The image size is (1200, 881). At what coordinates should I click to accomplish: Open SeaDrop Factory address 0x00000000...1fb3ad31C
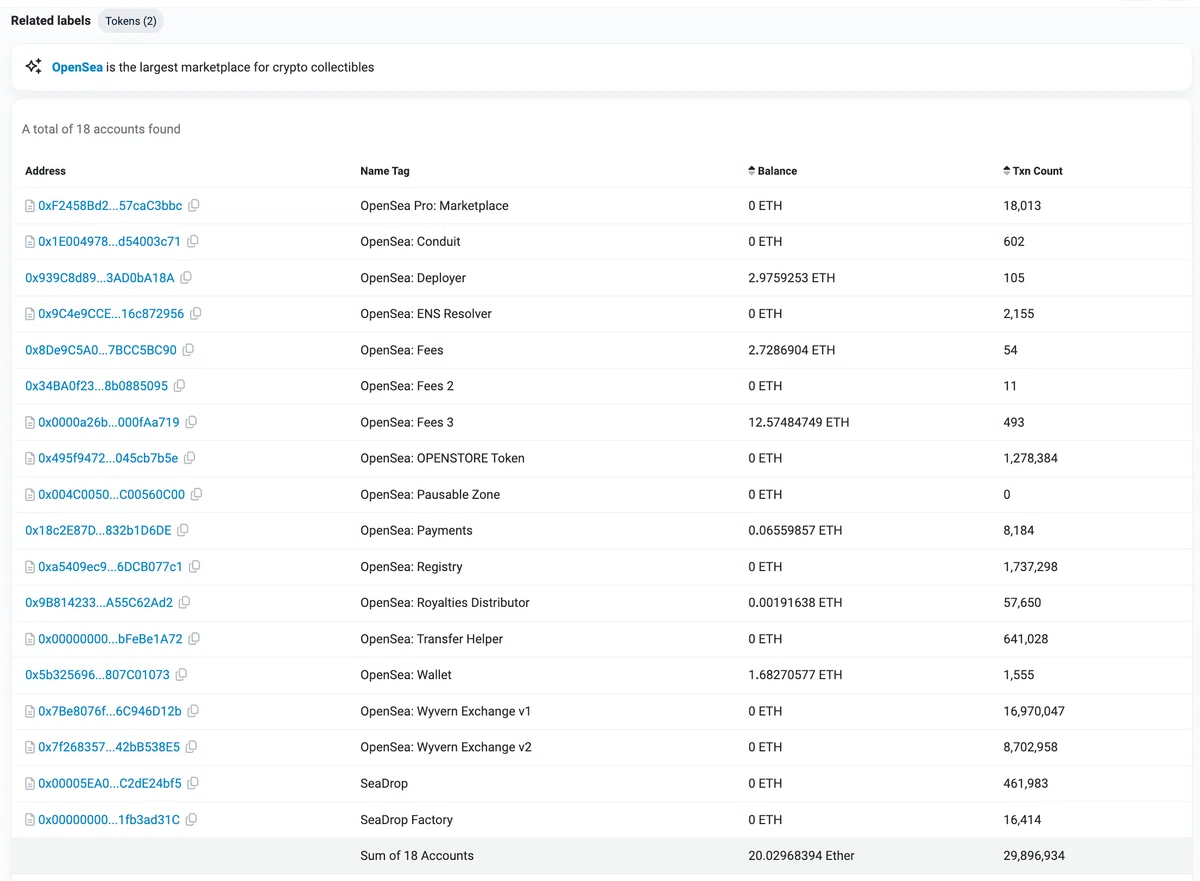point(109,819)
